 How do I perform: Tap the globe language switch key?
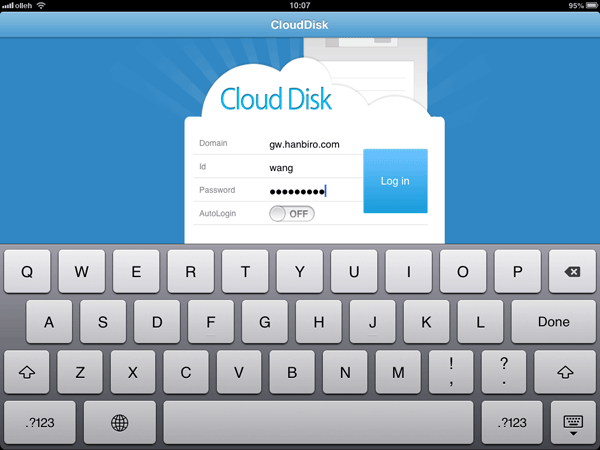pos(120,423)
